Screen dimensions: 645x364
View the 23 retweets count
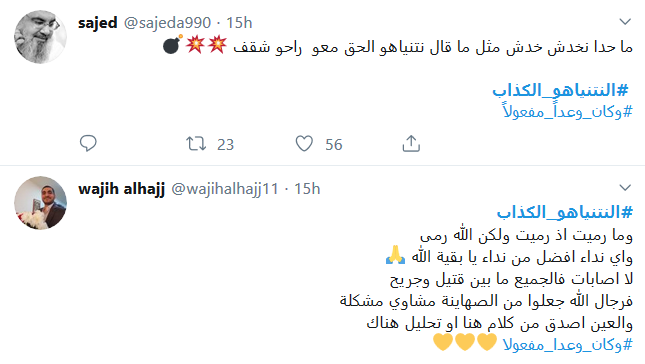225,145
